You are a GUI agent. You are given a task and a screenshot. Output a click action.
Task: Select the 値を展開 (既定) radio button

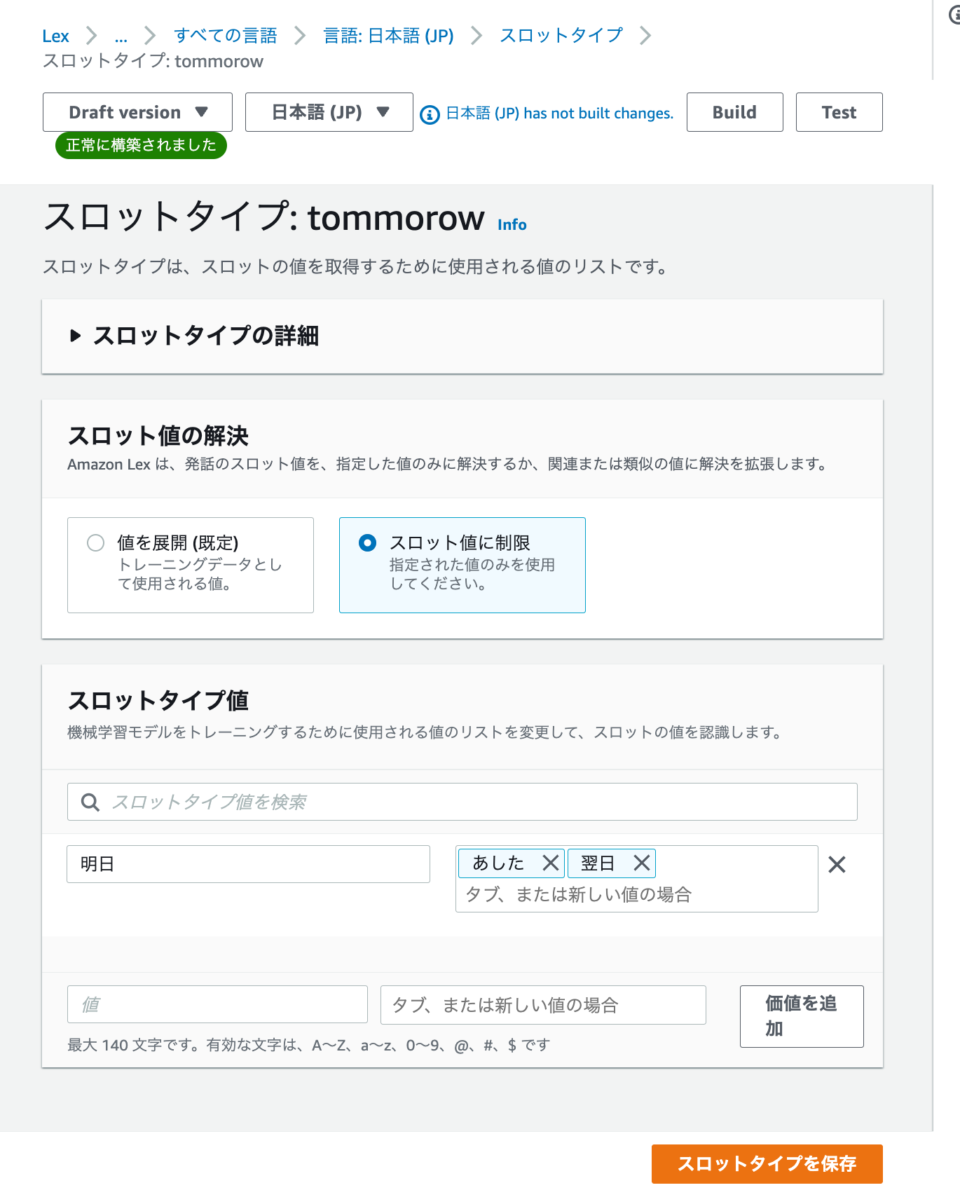(x=95, y=542)
